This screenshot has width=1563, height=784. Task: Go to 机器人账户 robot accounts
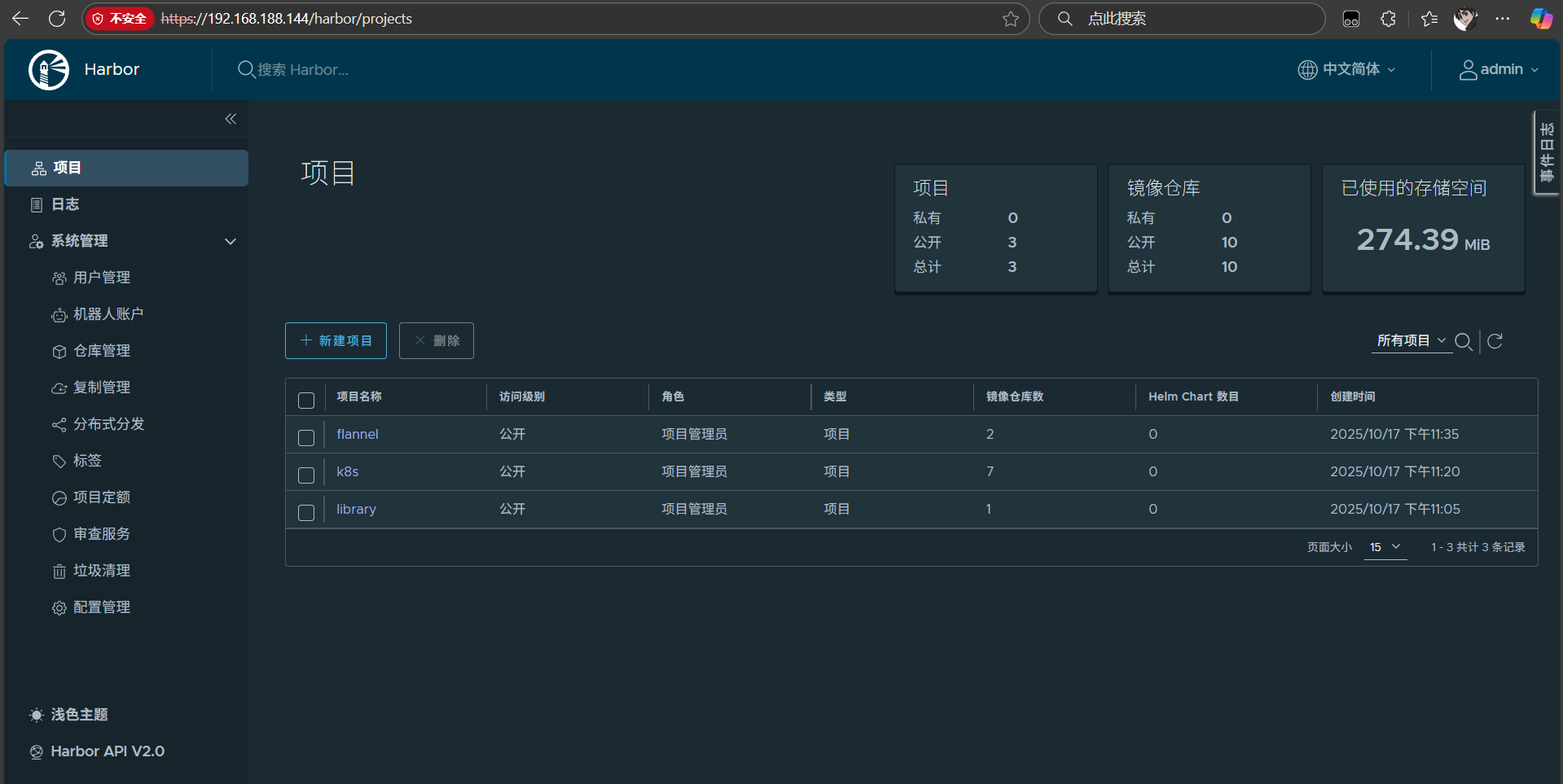(108, 314)
